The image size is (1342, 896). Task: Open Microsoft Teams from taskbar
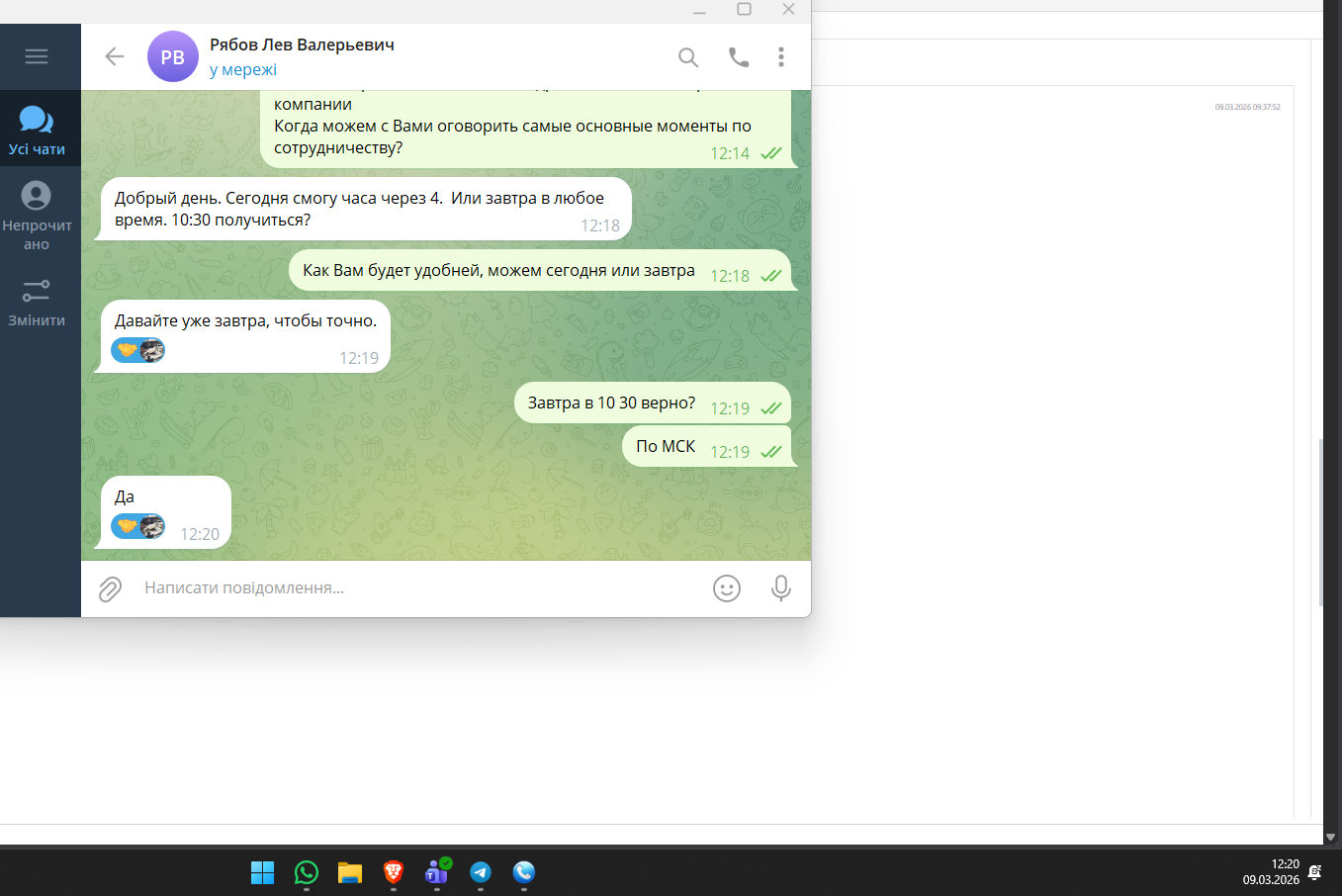437,872
